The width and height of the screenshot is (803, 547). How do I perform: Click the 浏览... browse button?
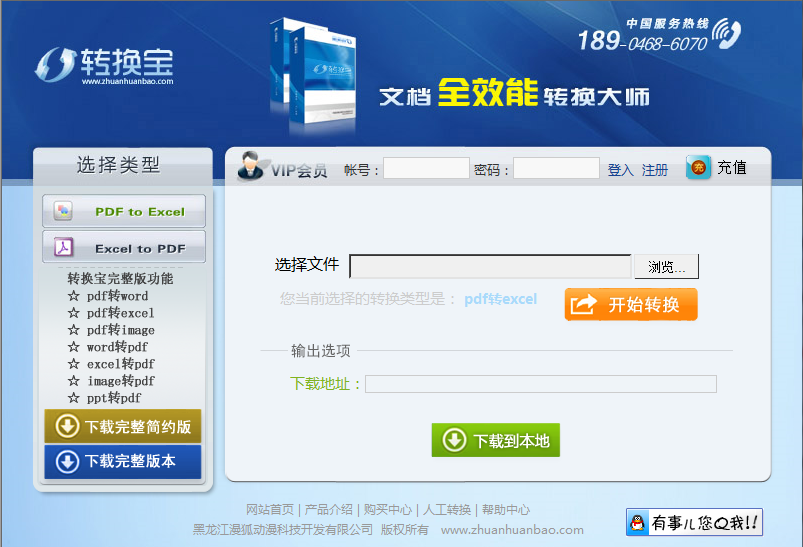666,266
